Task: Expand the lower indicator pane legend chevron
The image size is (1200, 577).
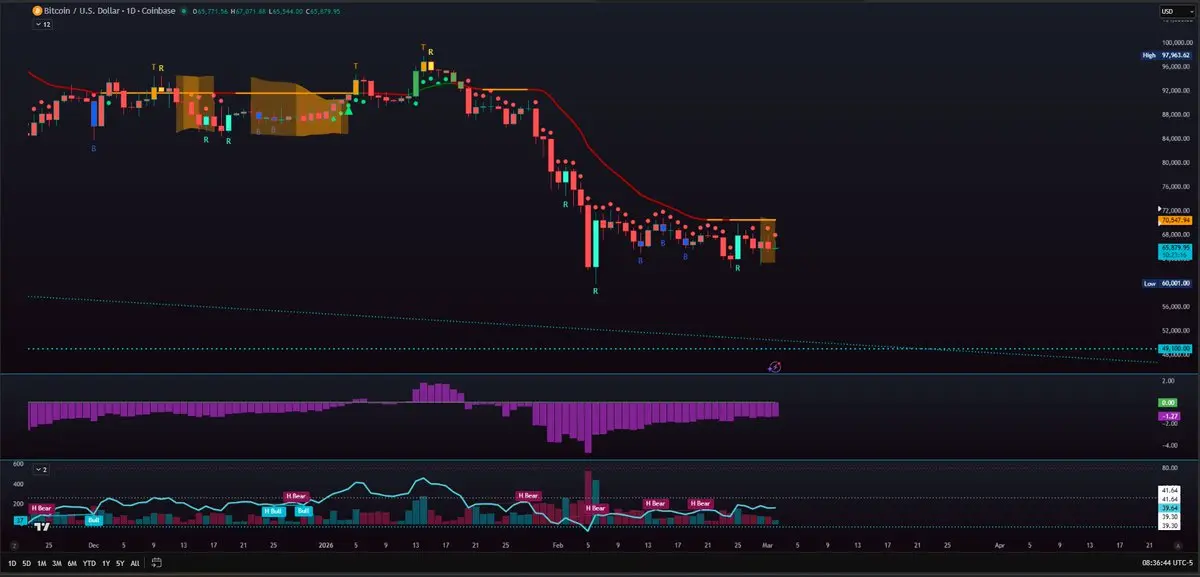Action: coord(41,468)
